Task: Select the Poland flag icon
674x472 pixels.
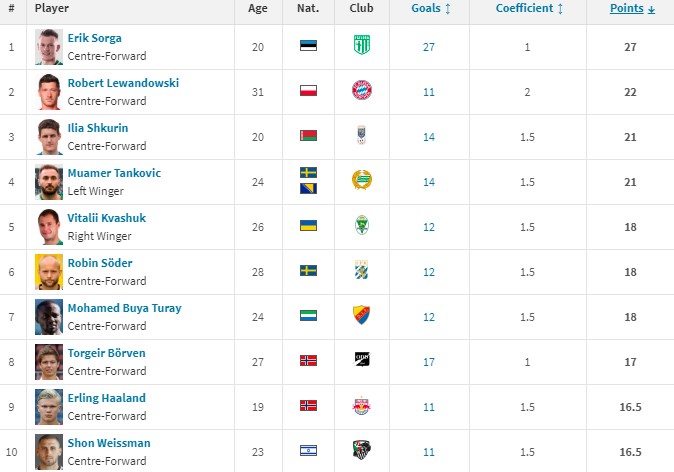Action: [x=308, y=91]
